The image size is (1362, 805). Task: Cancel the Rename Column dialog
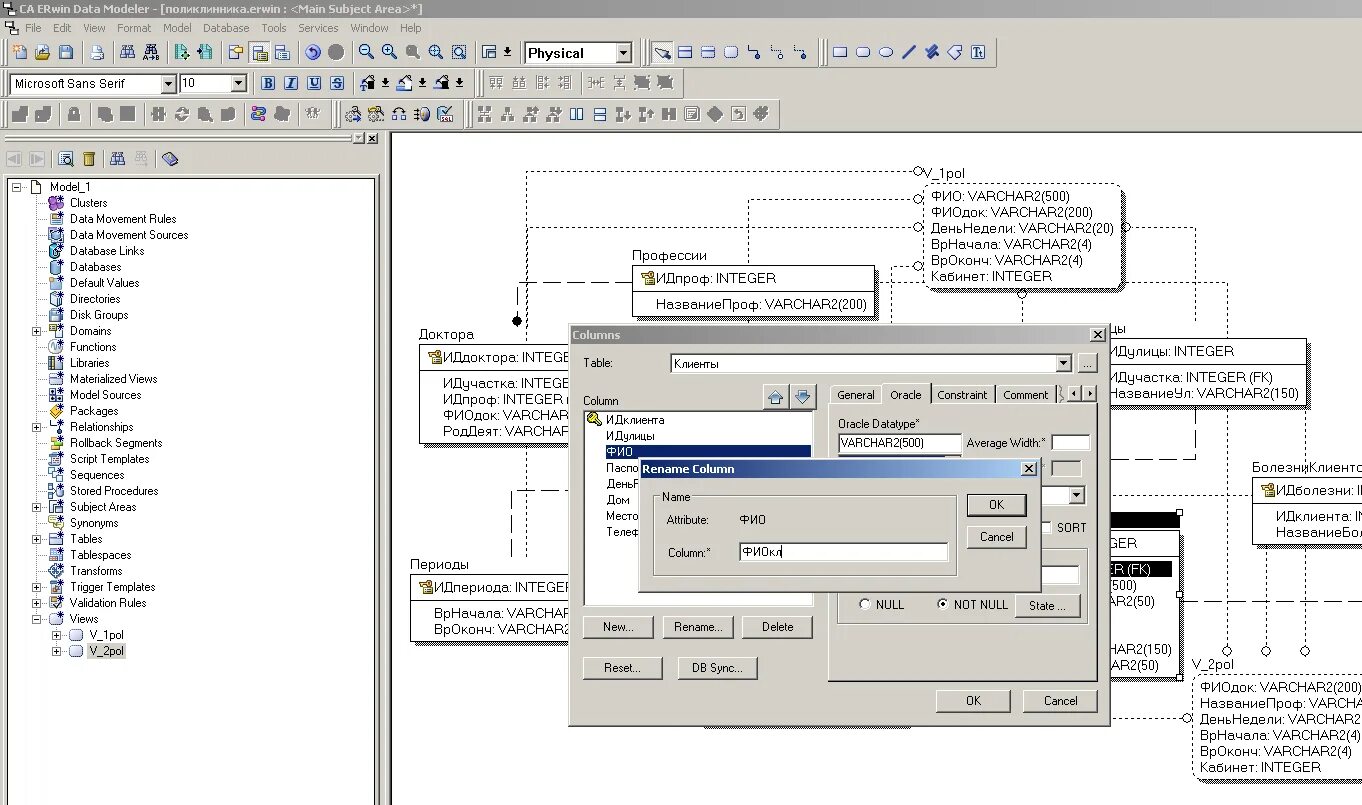tap(996, 537)
